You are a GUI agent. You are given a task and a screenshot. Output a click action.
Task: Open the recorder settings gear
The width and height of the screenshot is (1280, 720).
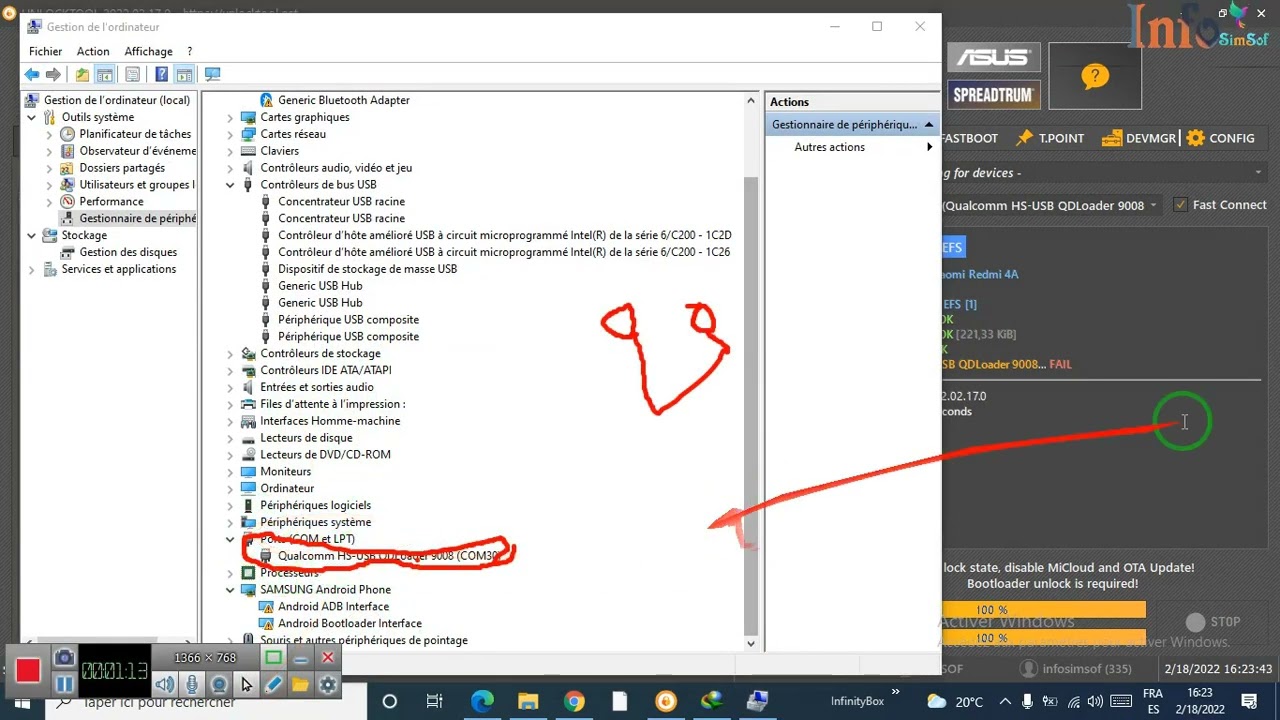click(x=327, y=684)
